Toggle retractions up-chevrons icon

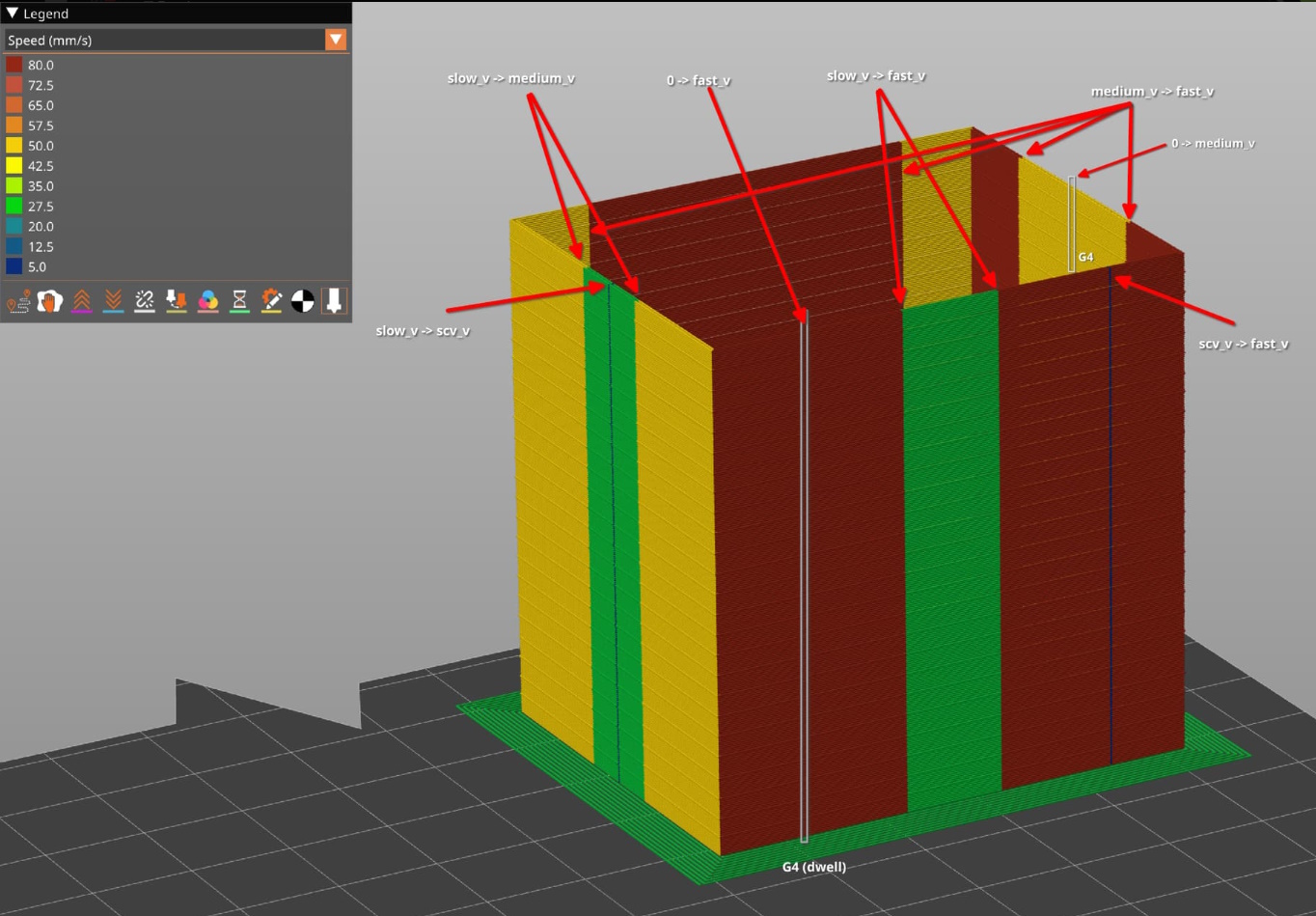point(82,301)
